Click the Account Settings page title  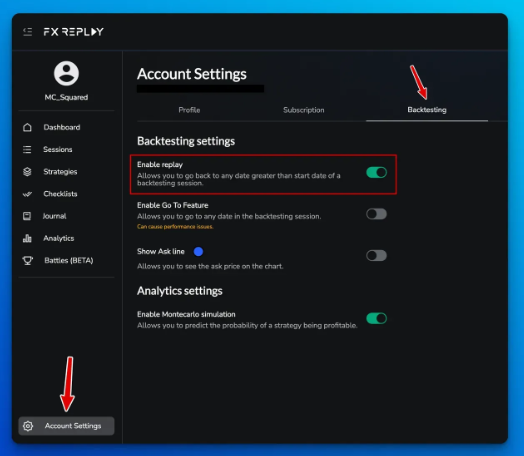tap(192, 74)
